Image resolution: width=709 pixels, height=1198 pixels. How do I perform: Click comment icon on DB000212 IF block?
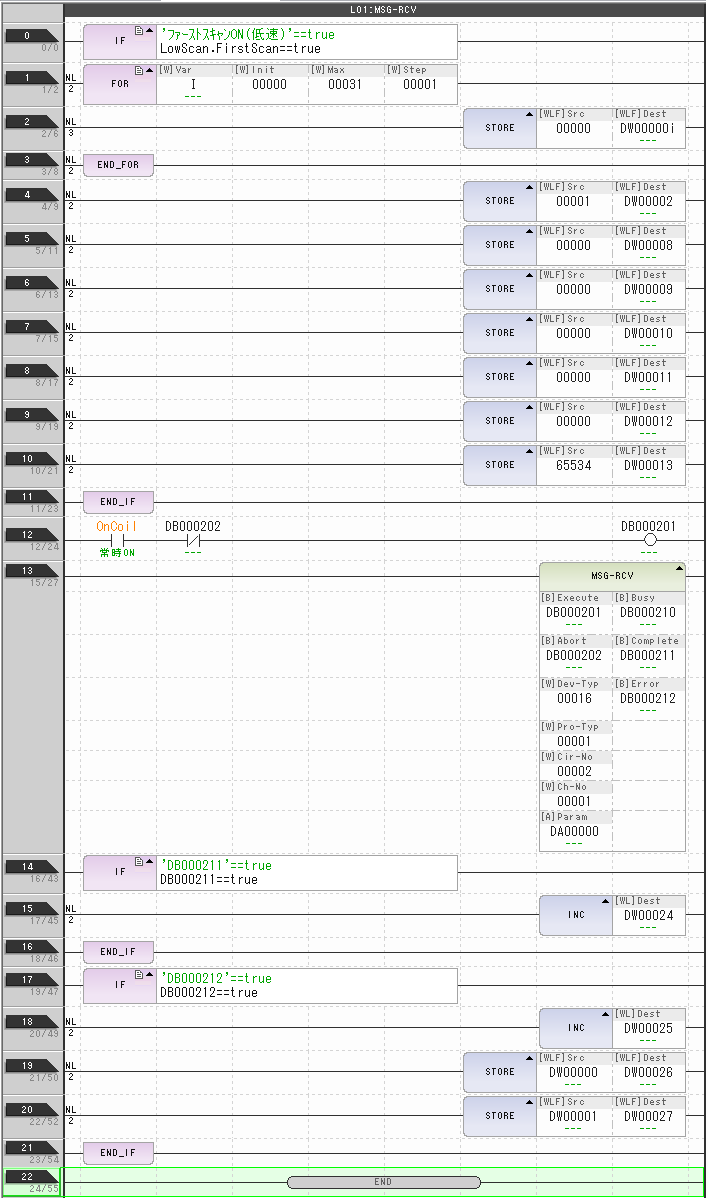tap(139, 975)
